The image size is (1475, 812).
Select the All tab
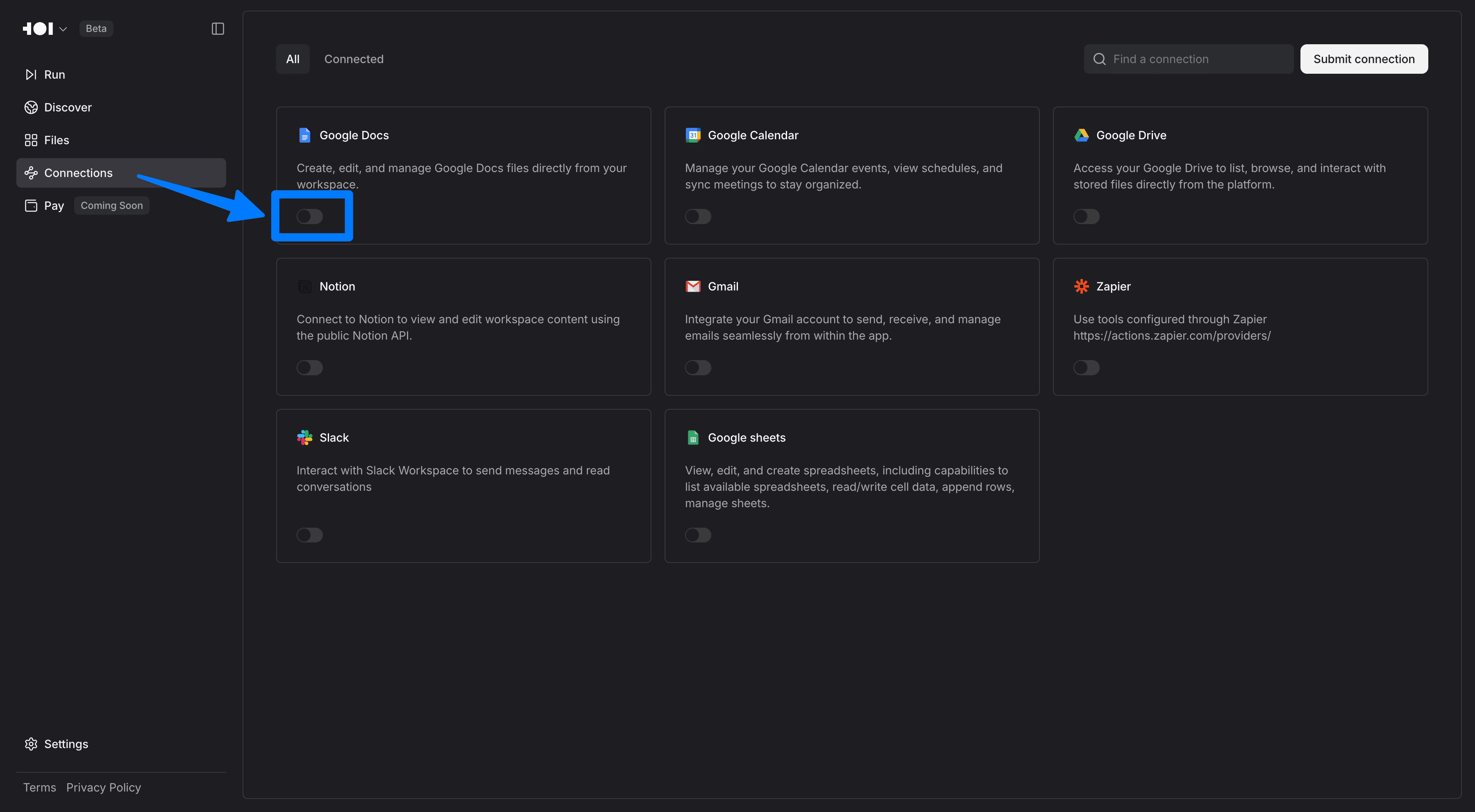pos(293,59)
